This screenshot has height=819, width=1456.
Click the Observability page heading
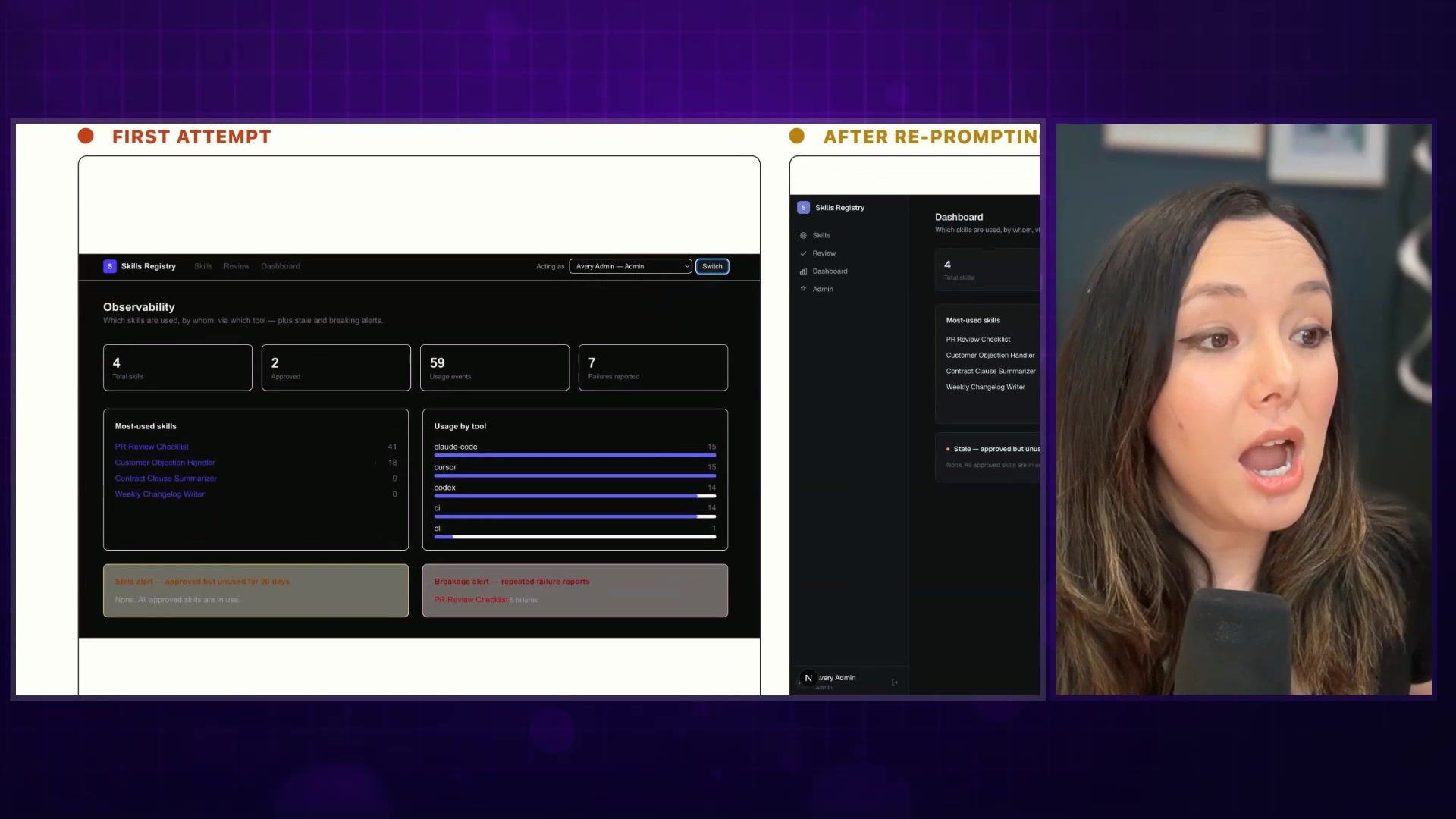139,307
